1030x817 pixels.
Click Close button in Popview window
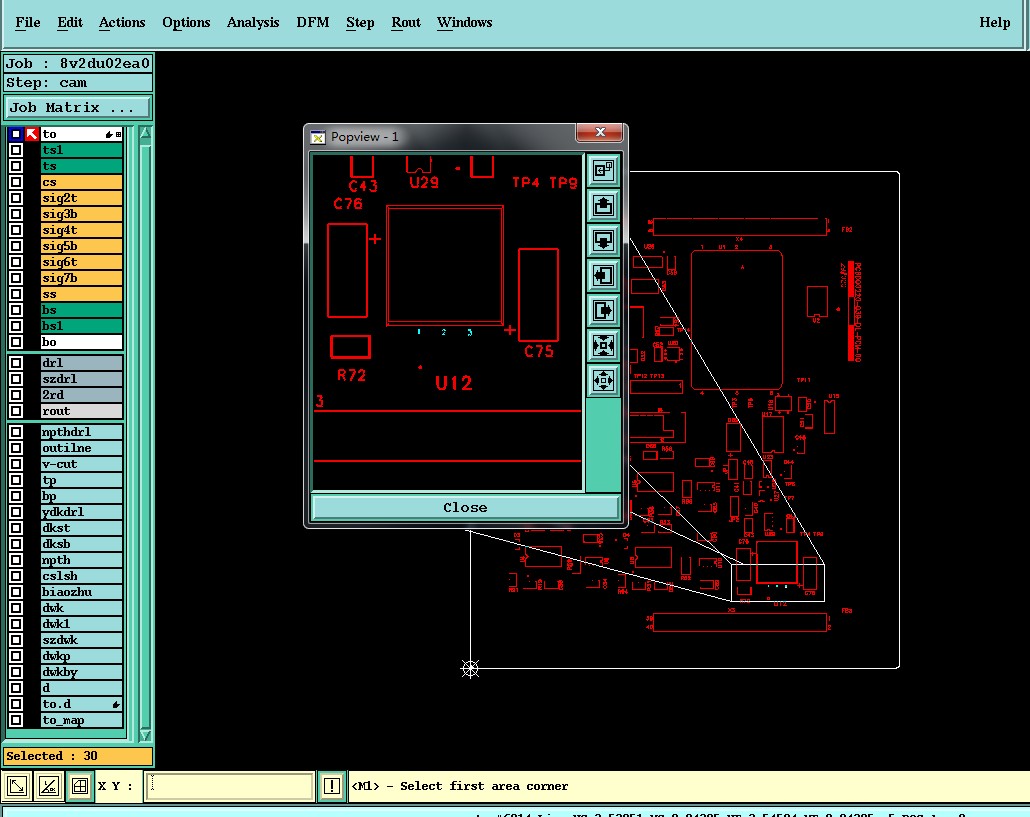pyautogui.click(x=465, y=508)
